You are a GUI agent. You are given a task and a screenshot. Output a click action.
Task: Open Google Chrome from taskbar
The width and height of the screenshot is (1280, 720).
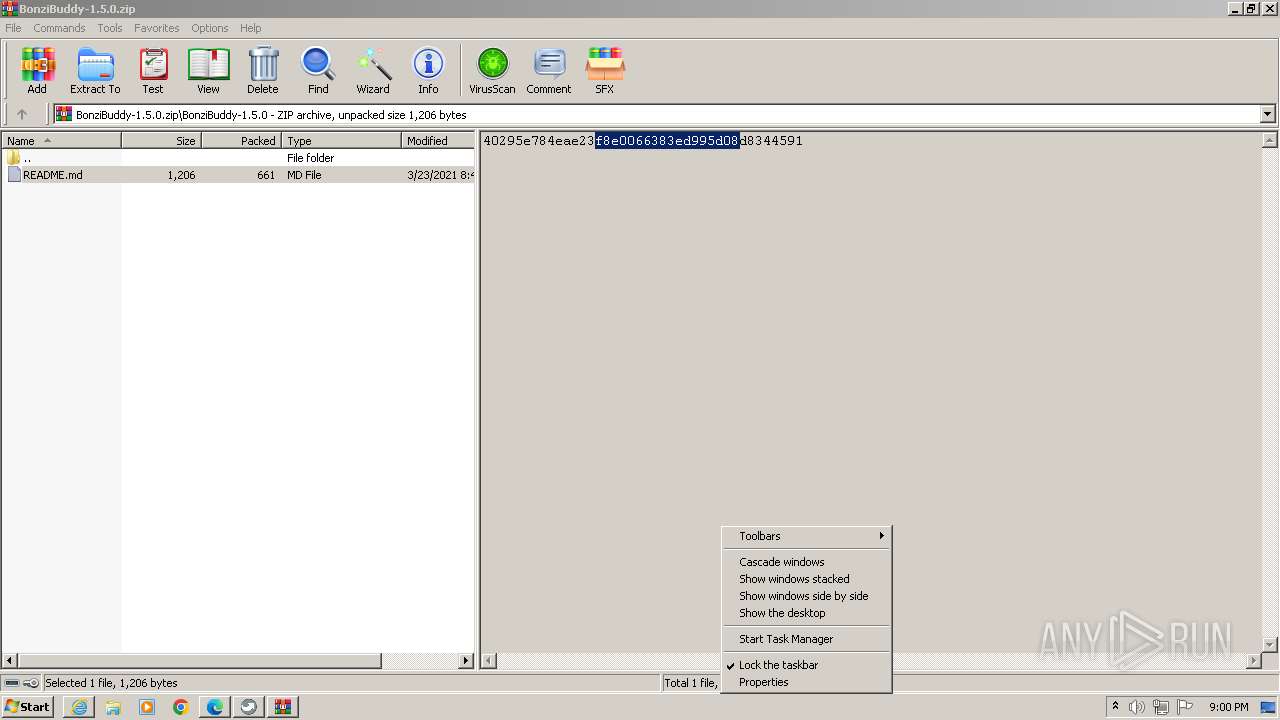coord(181,707)
